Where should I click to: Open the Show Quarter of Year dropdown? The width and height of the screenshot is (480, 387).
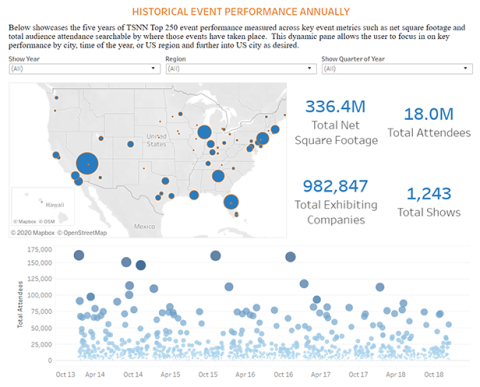pos(397,69)
